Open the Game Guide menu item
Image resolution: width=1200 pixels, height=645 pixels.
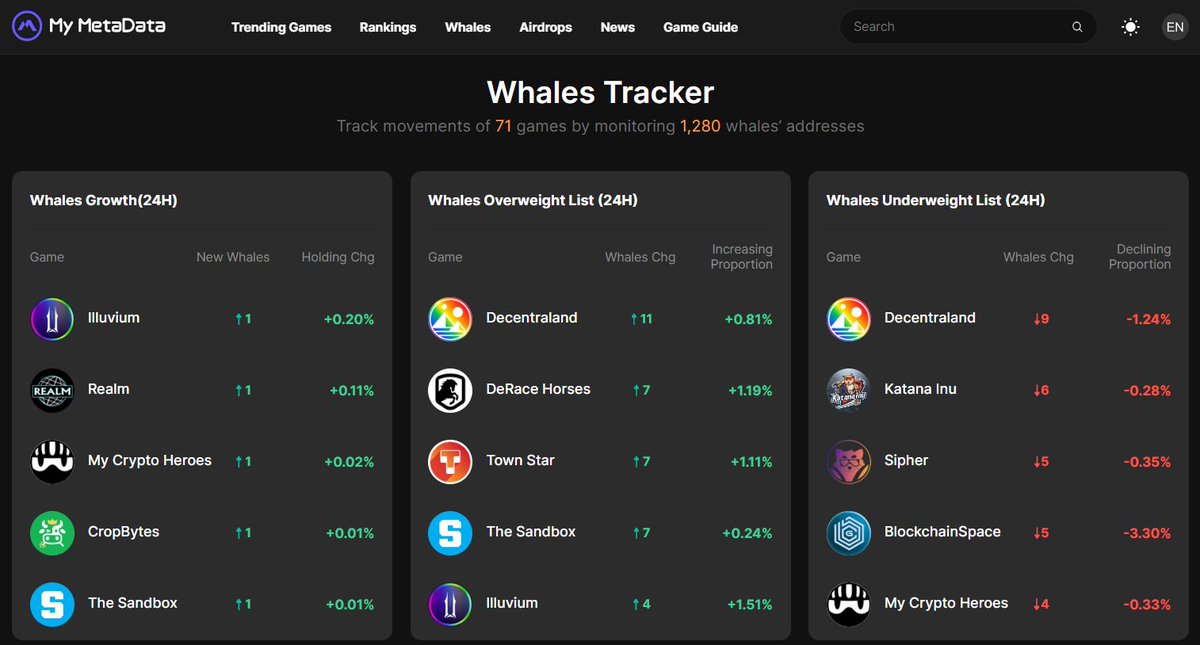(701, 27)
